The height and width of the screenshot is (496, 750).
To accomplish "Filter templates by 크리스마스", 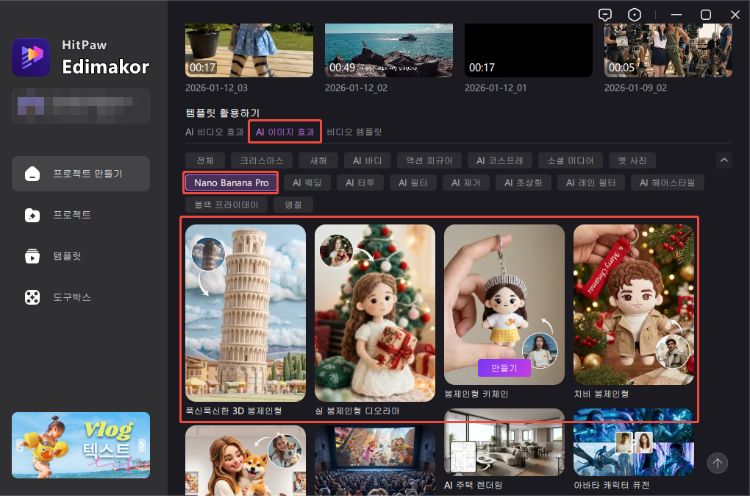I will (x=262, y=161).
